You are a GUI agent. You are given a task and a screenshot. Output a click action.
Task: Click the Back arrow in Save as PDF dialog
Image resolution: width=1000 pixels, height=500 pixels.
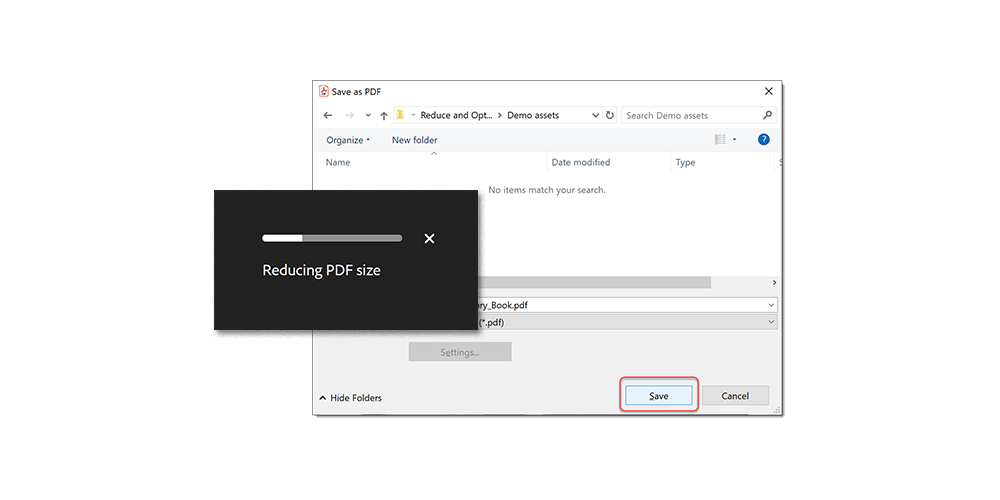(x=328, y=115)
